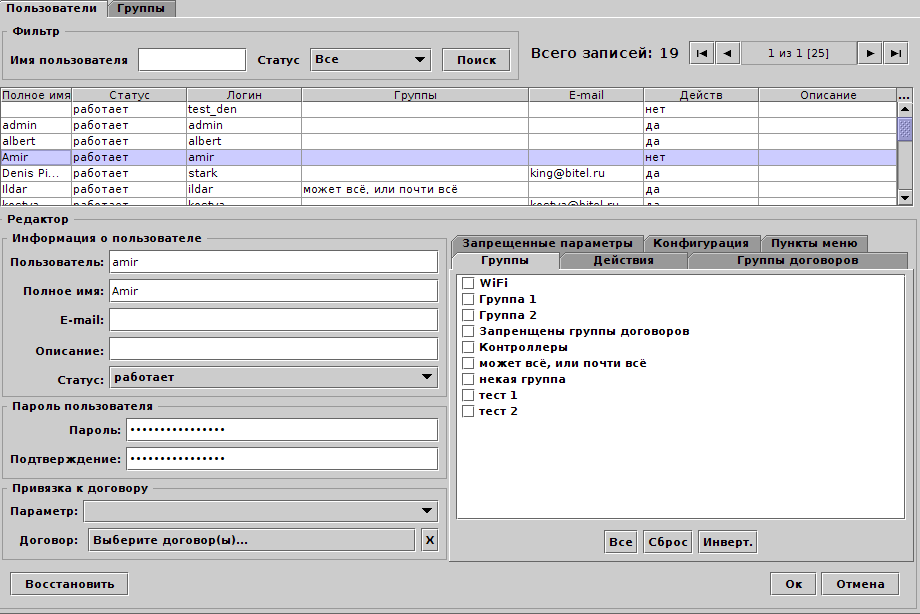The image size is (920, 614).
Task: Go to the previous page of records
Action: pyautogui.click(x=727, y=53)
